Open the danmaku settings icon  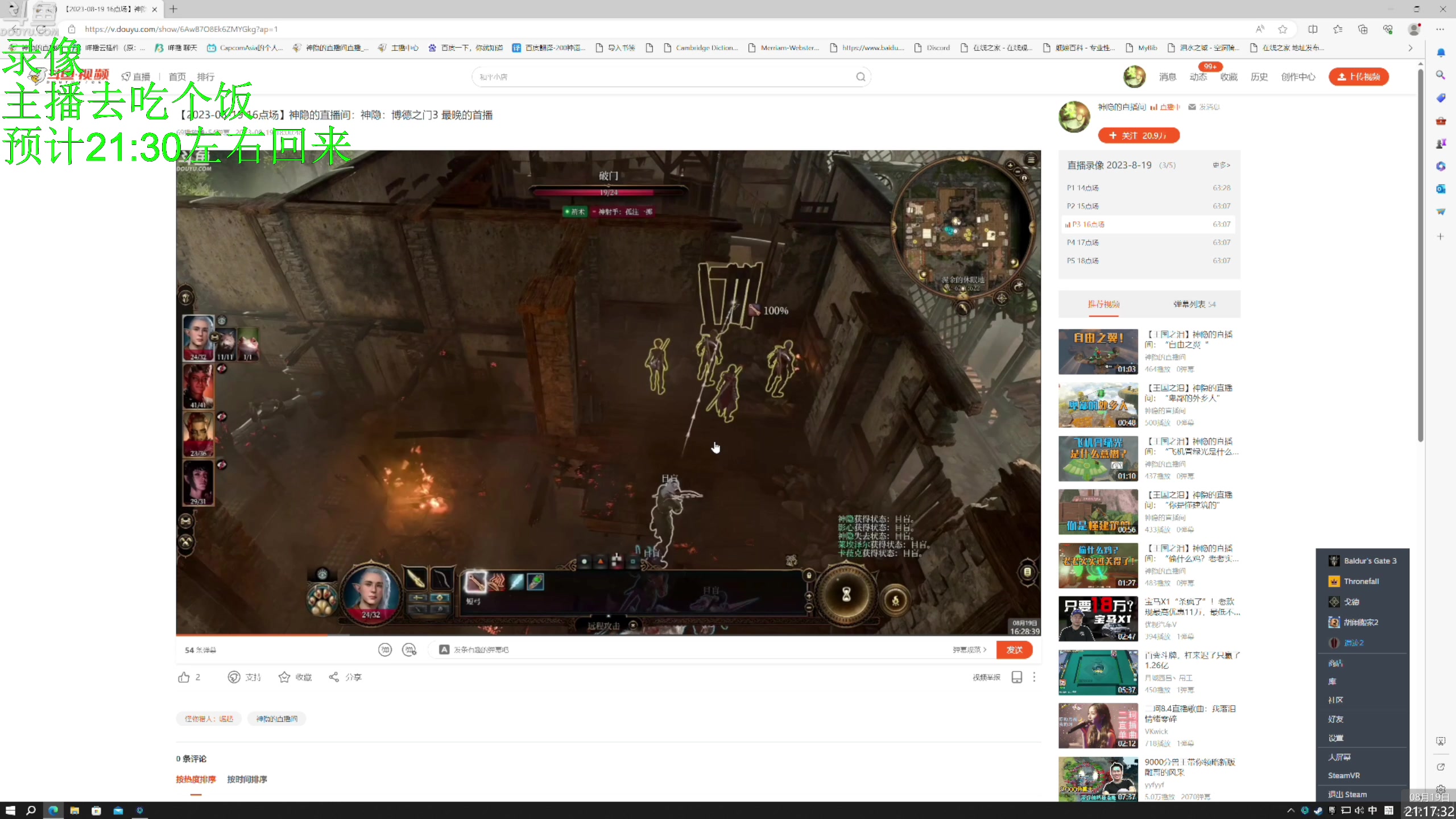(409, 650)
